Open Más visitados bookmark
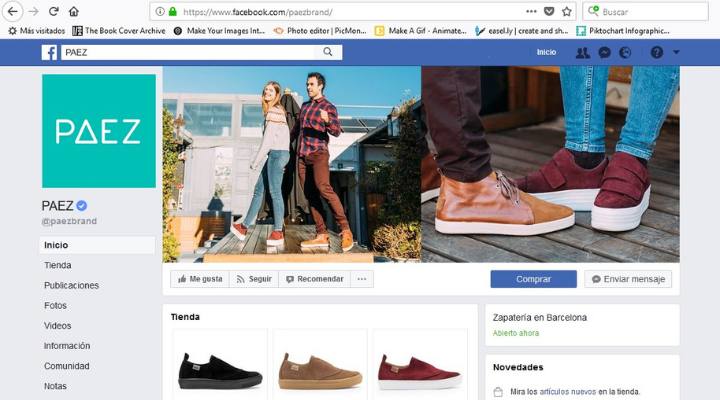 coord(37,31)
